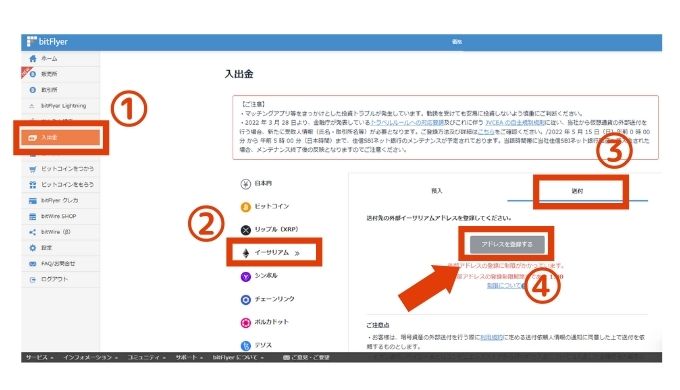Select the highlighted 入出金 sidebar item
This screenshot has height=390, width=680.
click(61, 138)
